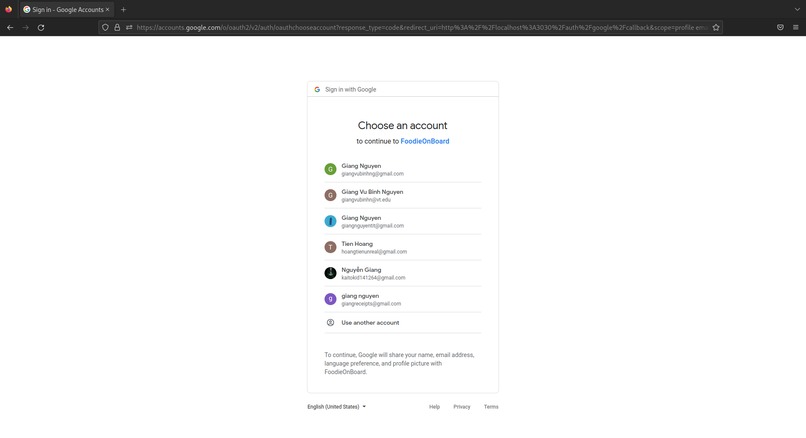Open a new tab with plus button
The image size is (806, 438).
[123, 9]
